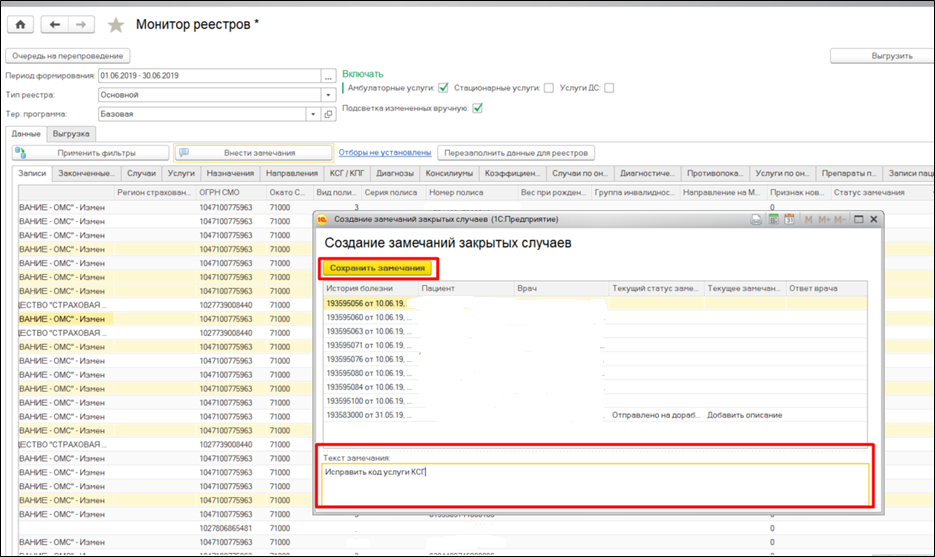Add page to favorites with star icon
Viewport: 935px width, 557px height.
[x=116, y=24]
